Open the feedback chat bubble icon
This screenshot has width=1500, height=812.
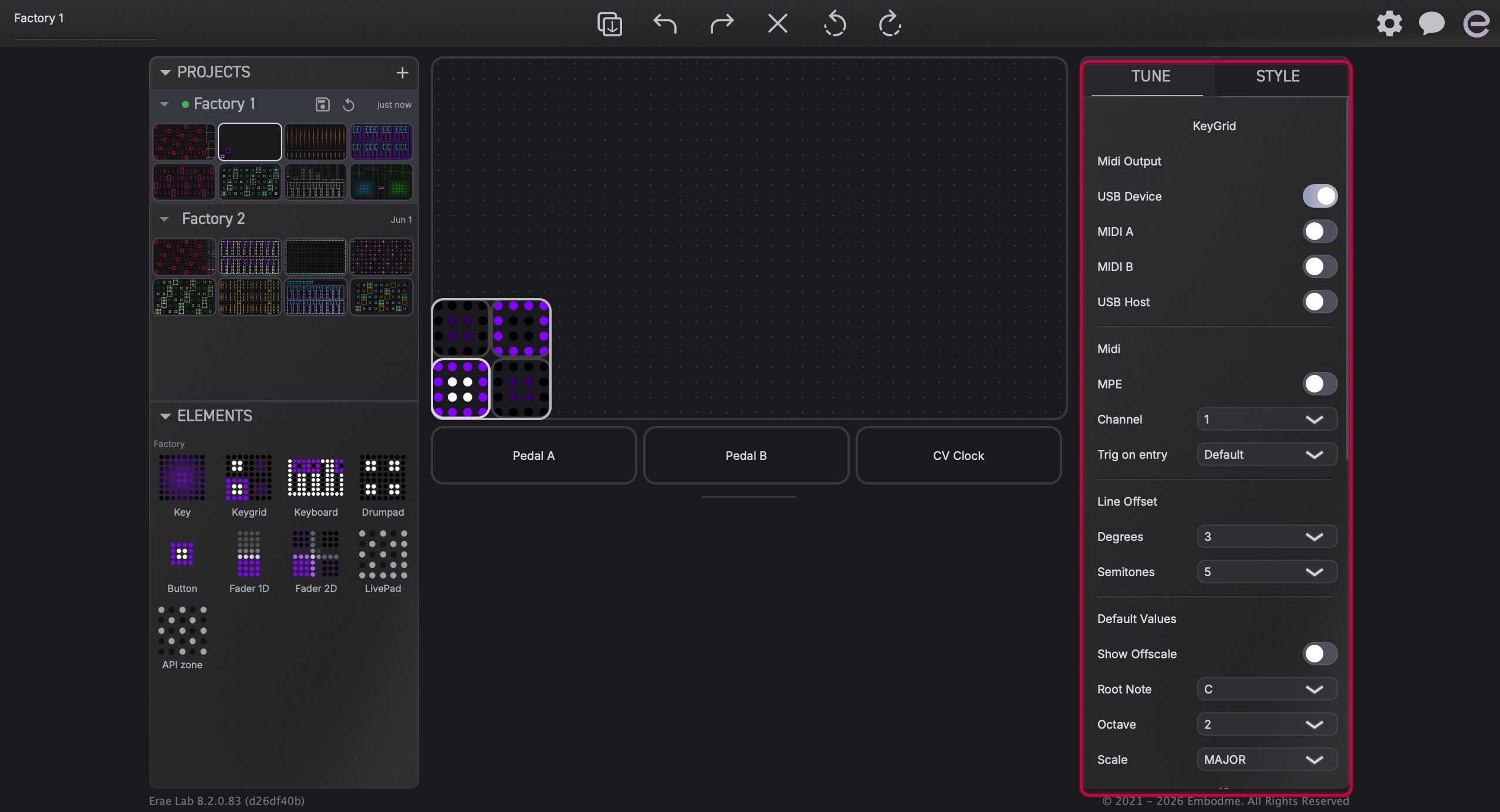point(1431,24)
